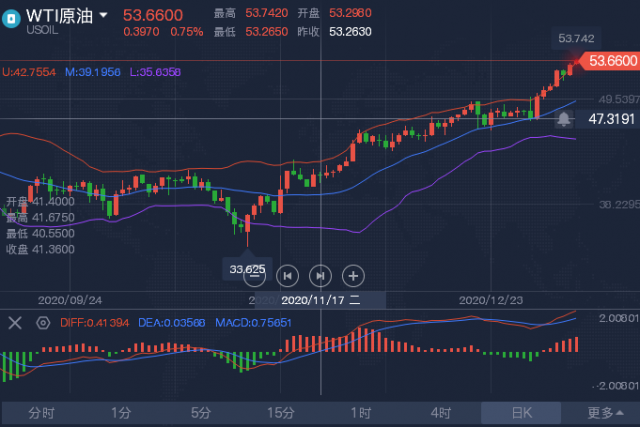Screen dimensions: 640x427
Task: Click the price alert bell icon
Action: pyautogui.click(x=564, y=119)
